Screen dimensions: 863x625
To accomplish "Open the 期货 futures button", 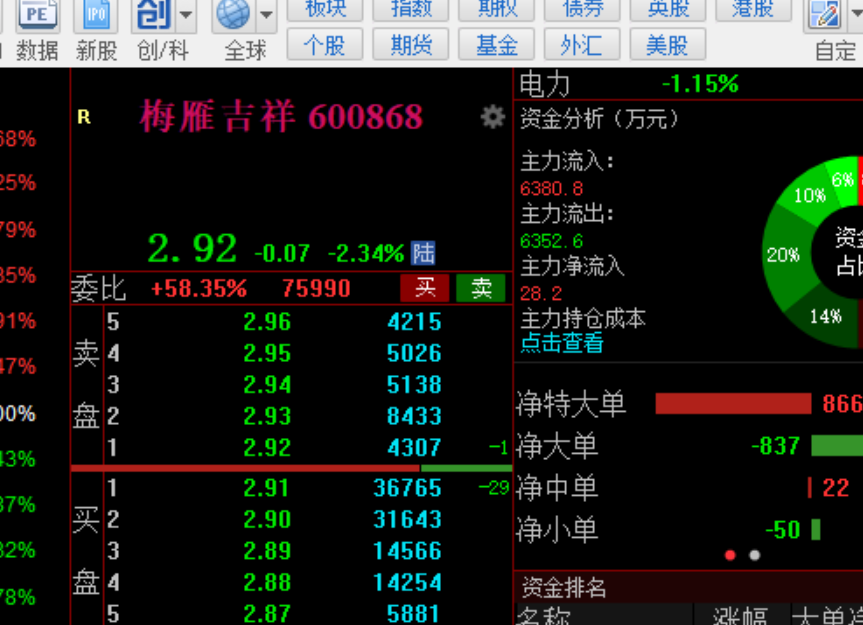I will point(411,45).
